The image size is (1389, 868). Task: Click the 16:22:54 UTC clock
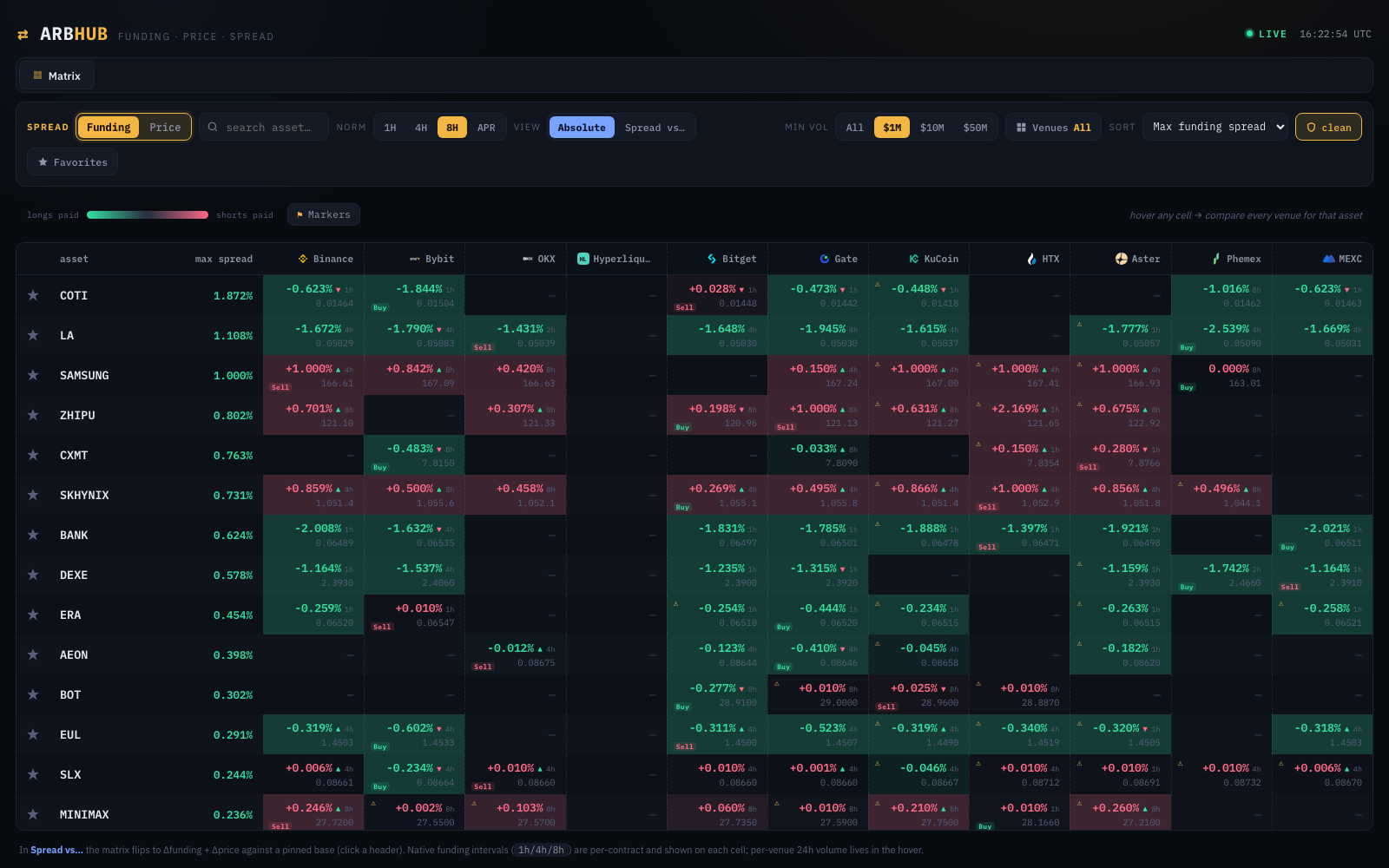click(x=1335, y=34)
